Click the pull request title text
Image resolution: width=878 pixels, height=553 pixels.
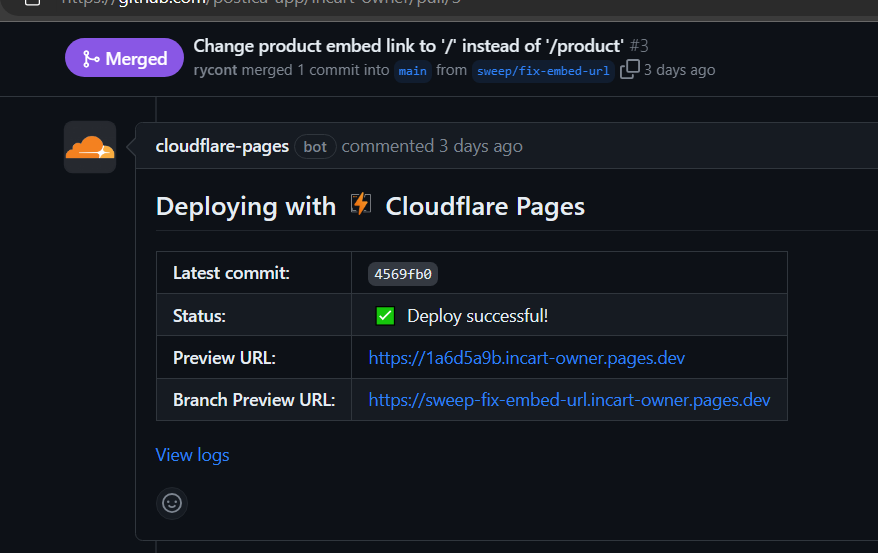click(x=408, y=46)
